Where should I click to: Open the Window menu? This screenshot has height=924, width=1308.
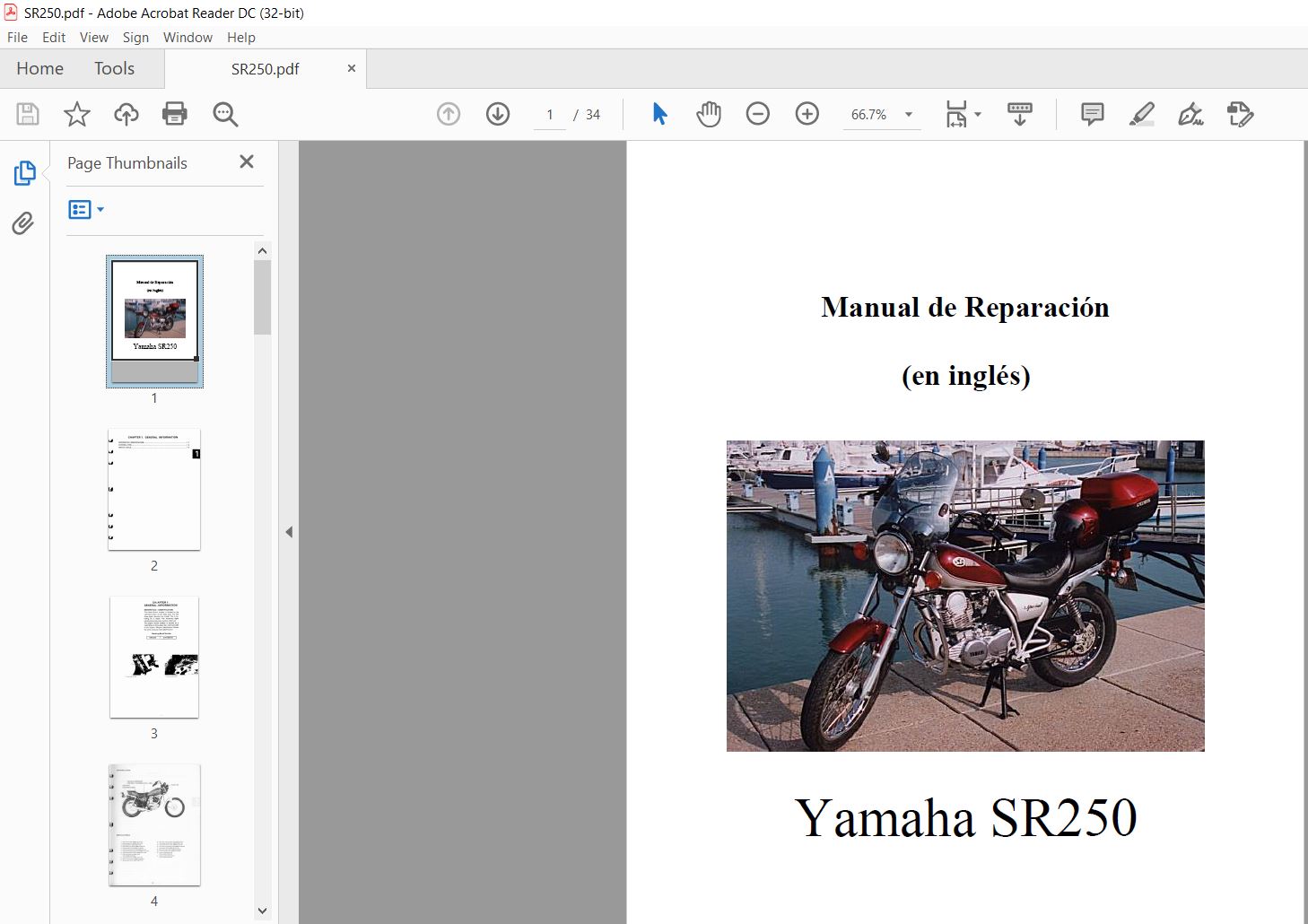187,37
